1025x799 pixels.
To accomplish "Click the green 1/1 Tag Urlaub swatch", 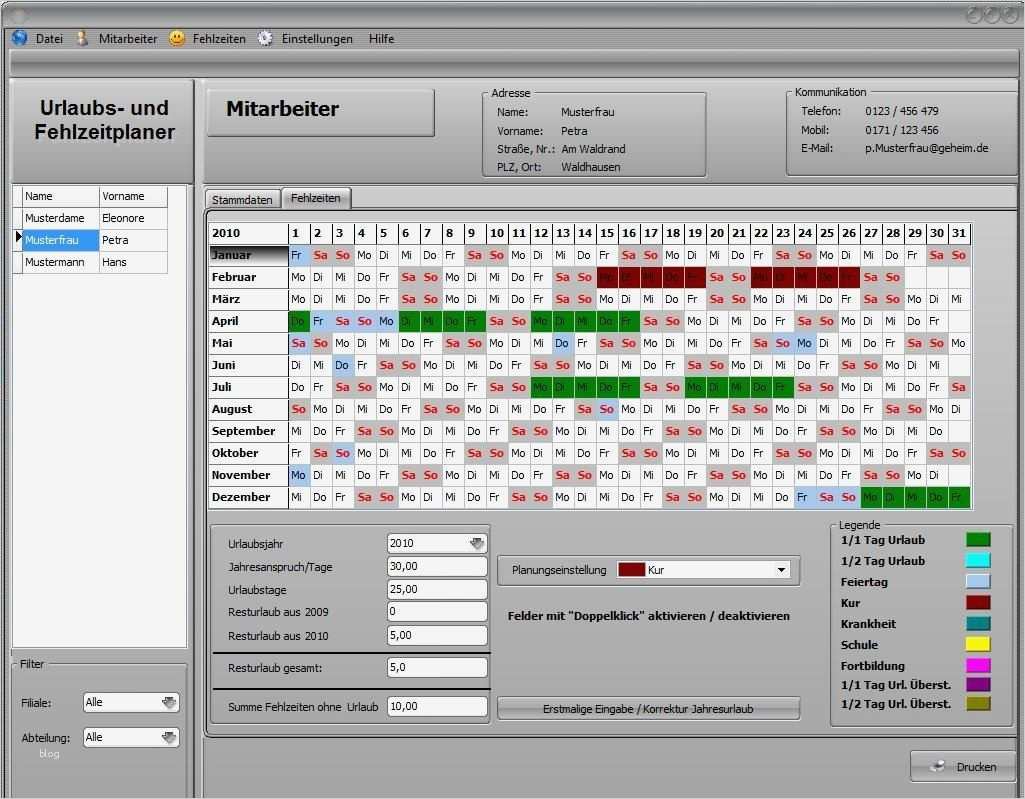I will click(x=978, y=539).
